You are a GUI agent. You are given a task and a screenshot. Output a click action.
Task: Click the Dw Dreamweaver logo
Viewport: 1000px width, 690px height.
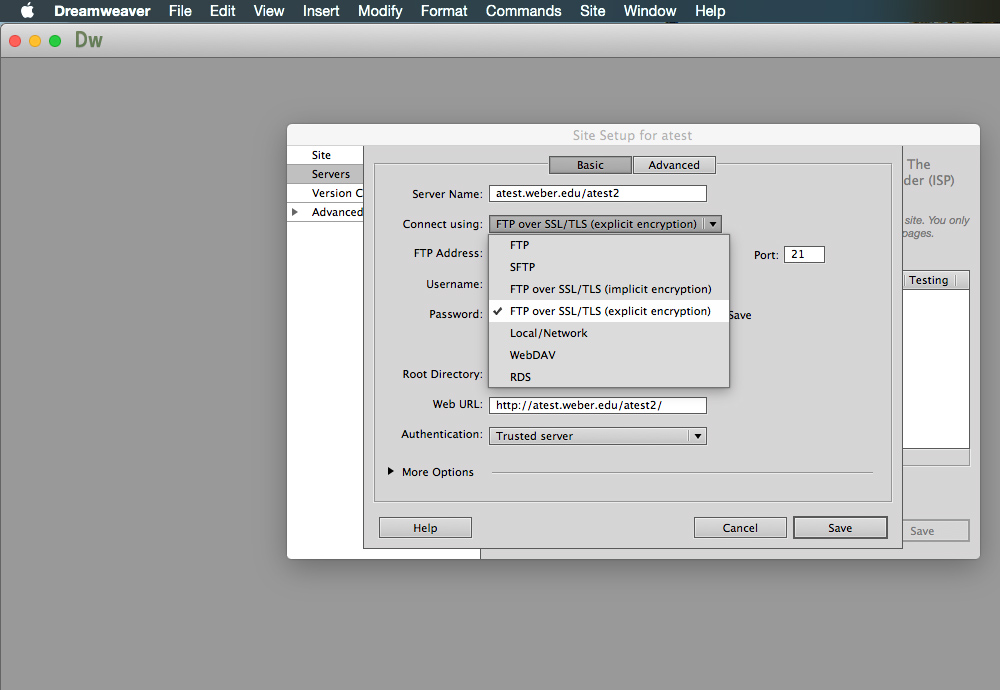coord(89,41)
